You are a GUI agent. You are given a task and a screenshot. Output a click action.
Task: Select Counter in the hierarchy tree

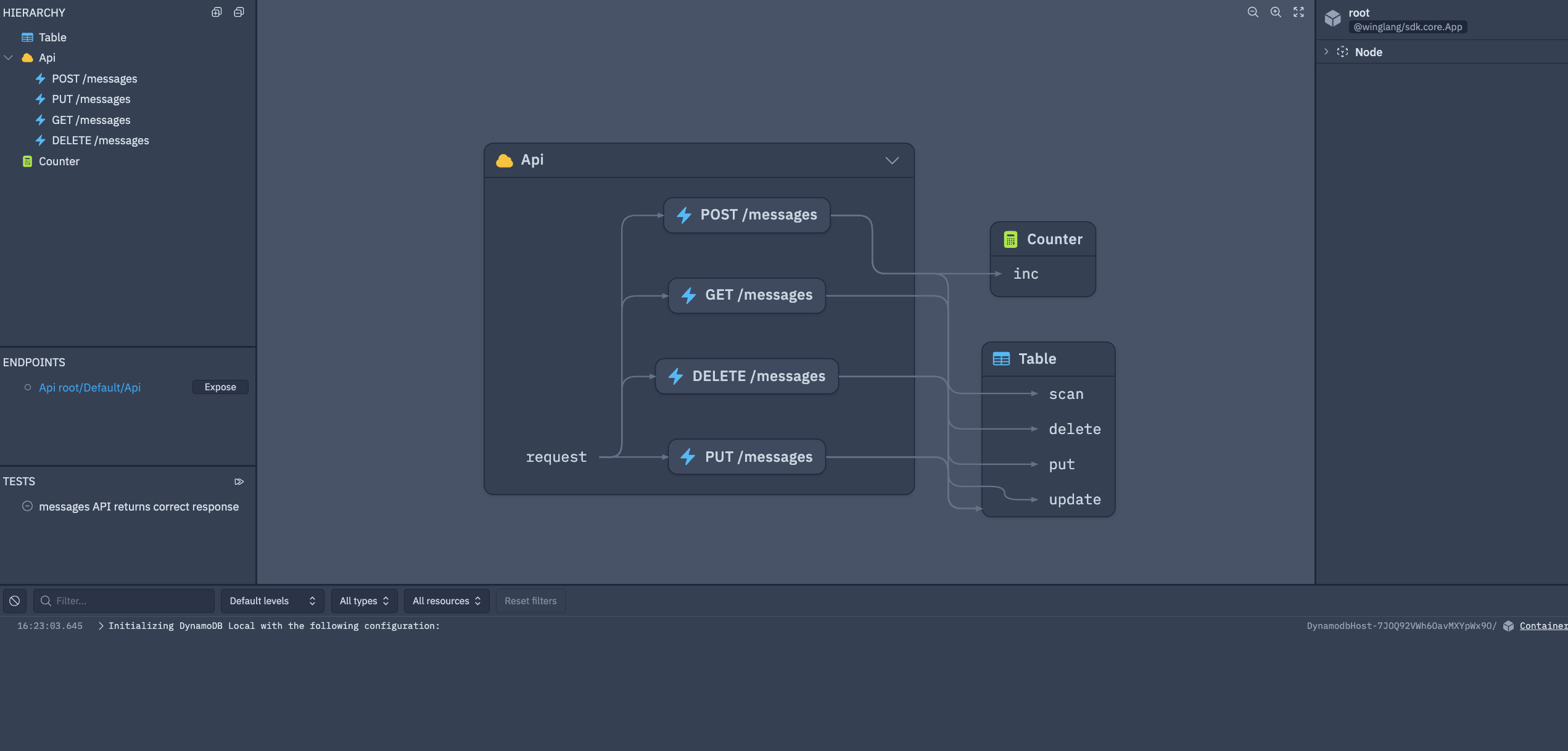[59, 162]
